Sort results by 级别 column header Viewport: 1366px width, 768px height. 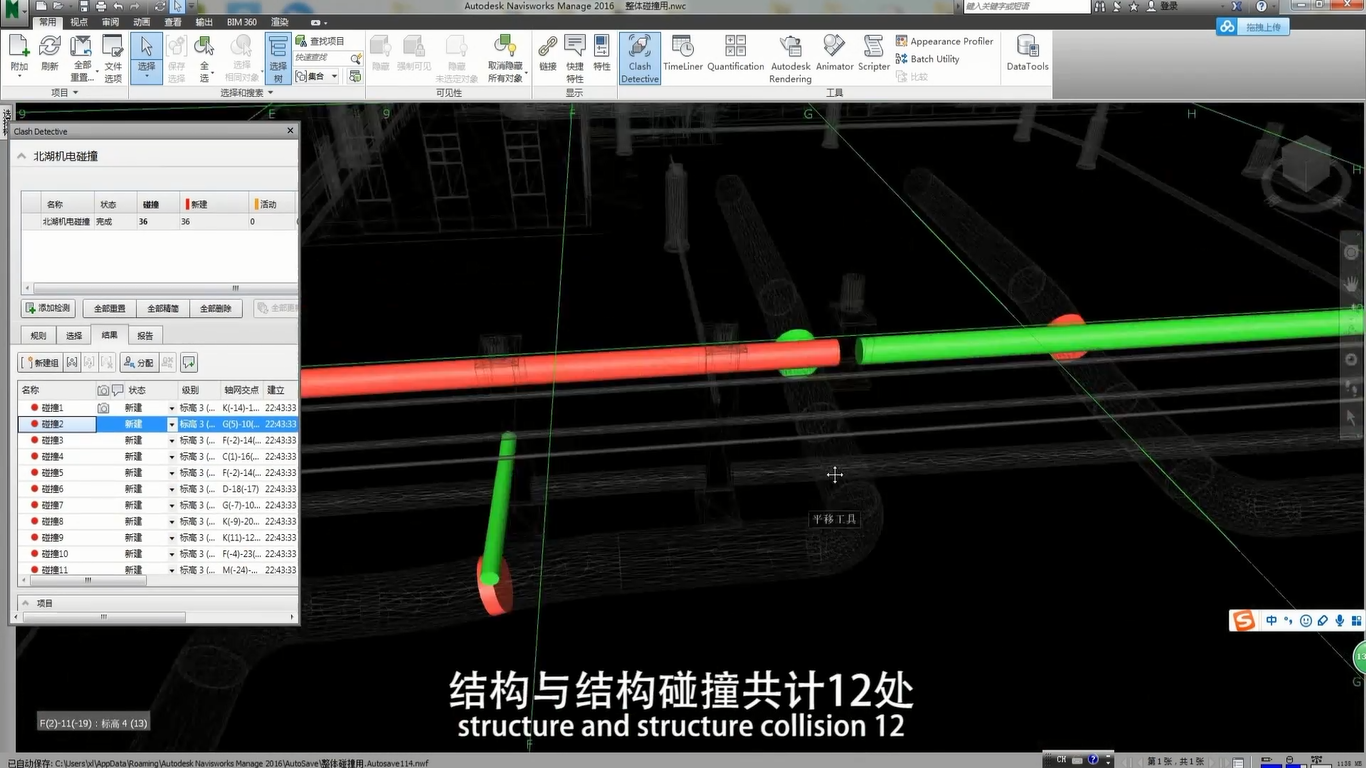pos(198,390)
